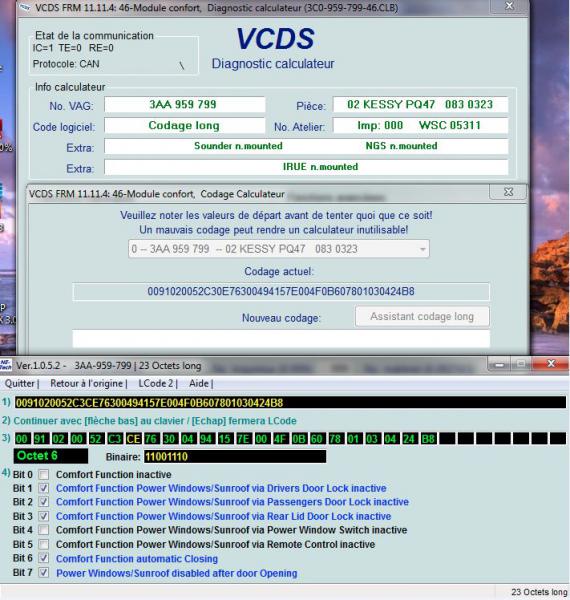
Task: Select byte 76 in the byte row
Action: [151, 439]
